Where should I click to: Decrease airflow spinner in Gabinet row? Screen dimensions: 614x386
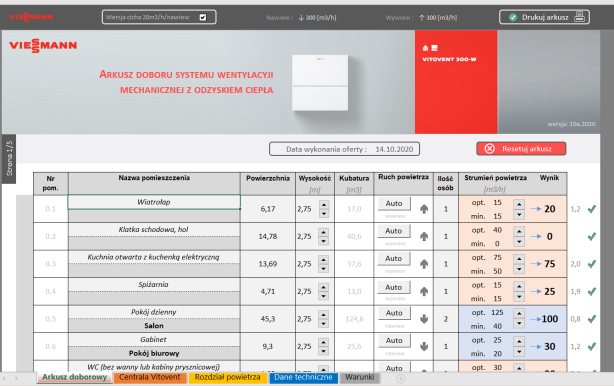coord(519,351)
